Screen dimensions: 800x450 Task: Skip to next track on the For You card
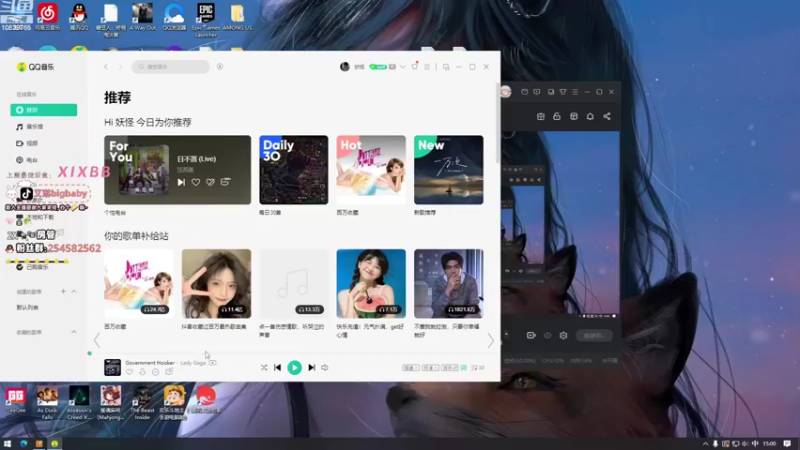tap(181, 182)
